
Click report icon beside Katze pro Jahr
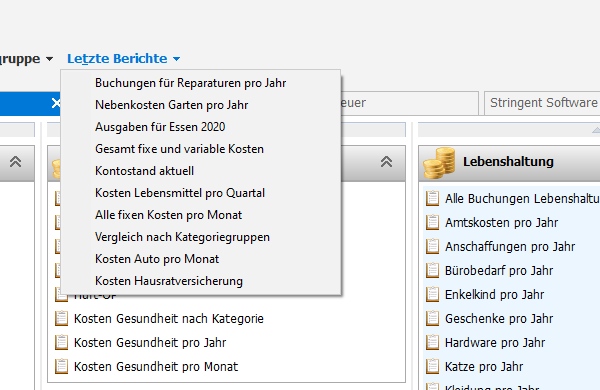point(432,367)
